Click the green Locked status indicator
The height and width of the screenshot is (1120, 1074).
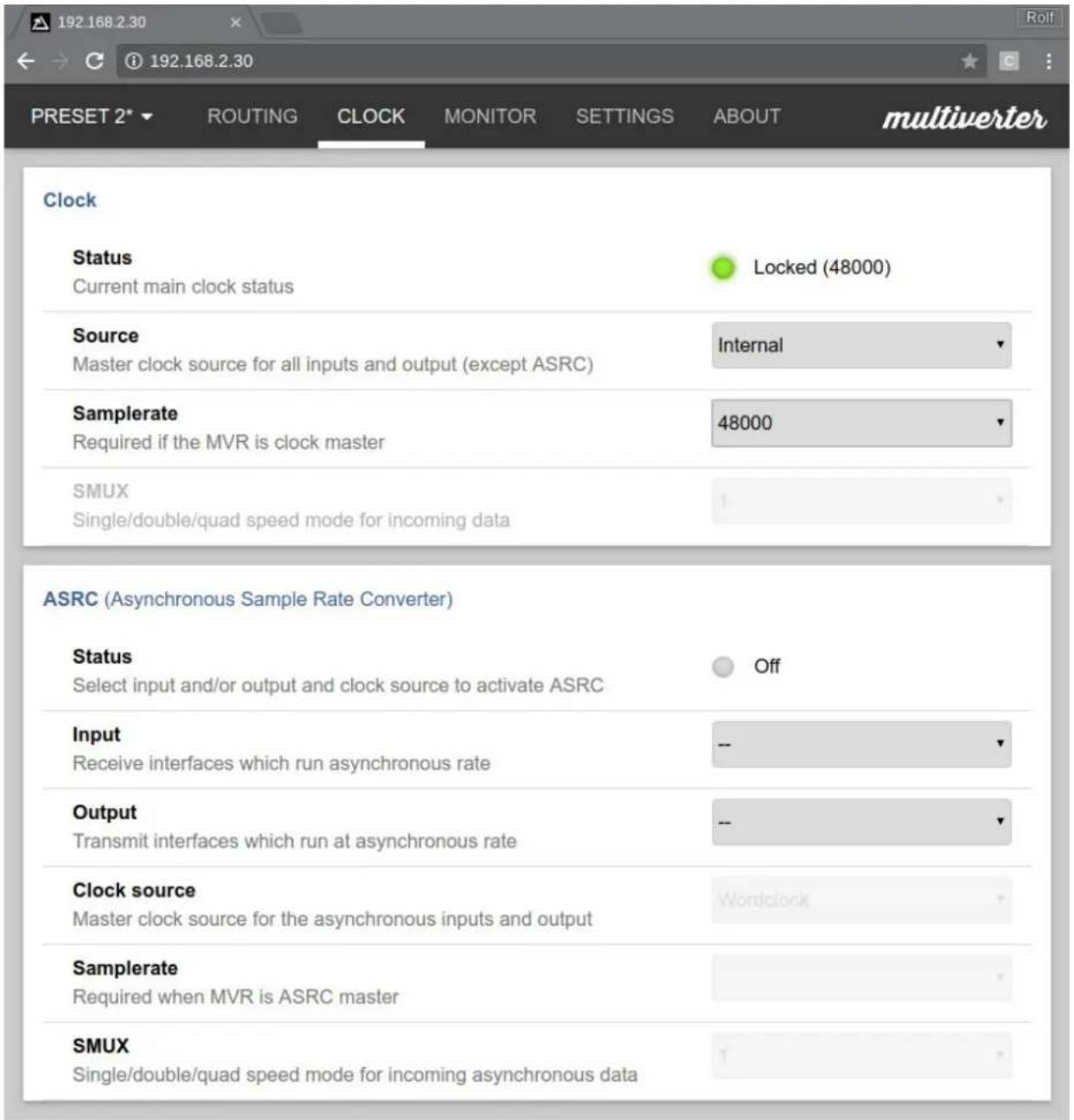pyautogui.click(x=723, y=268)
